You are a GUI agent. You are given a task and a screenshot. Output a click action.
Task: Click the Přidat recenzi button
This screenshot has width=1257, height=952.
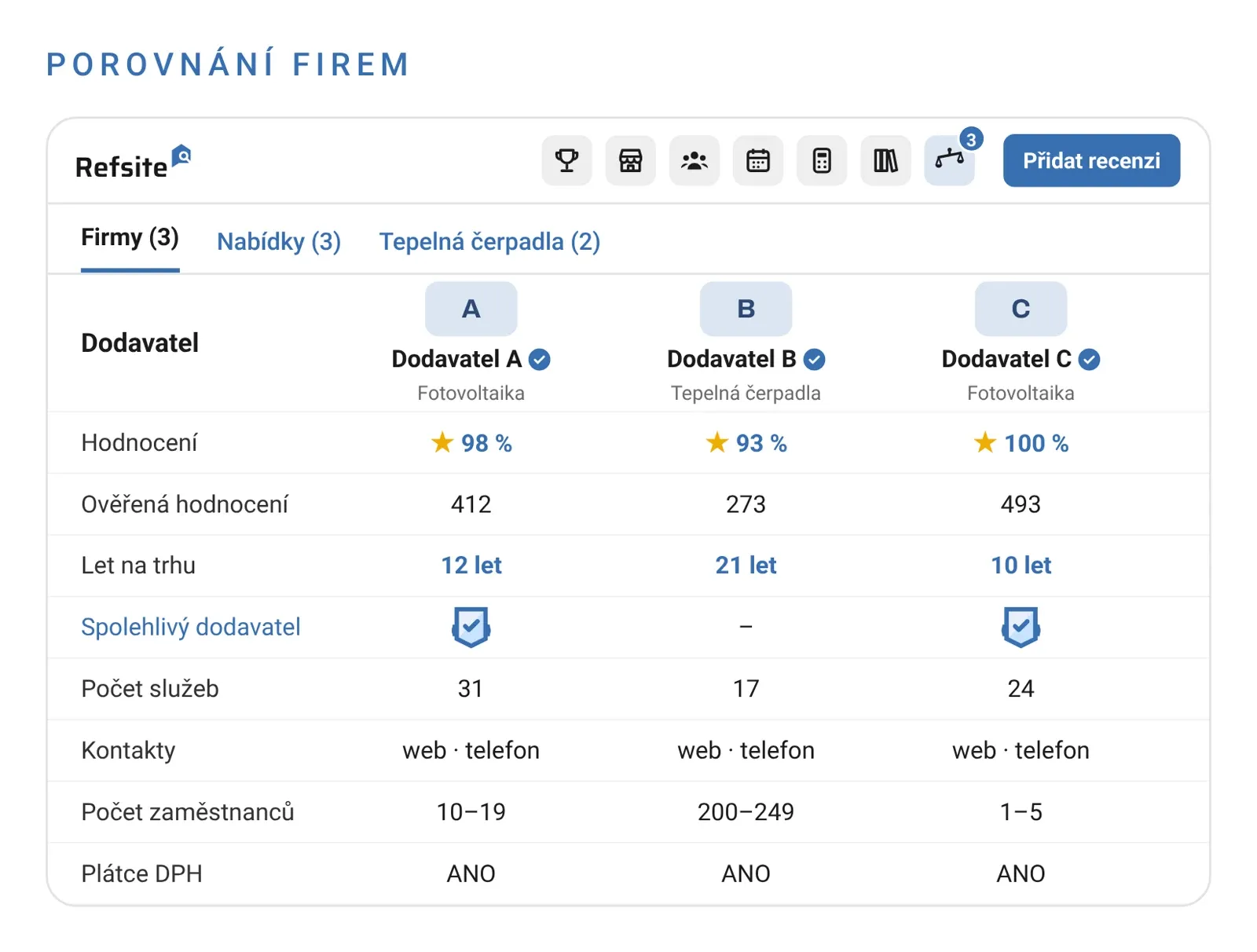point(1091,160)
